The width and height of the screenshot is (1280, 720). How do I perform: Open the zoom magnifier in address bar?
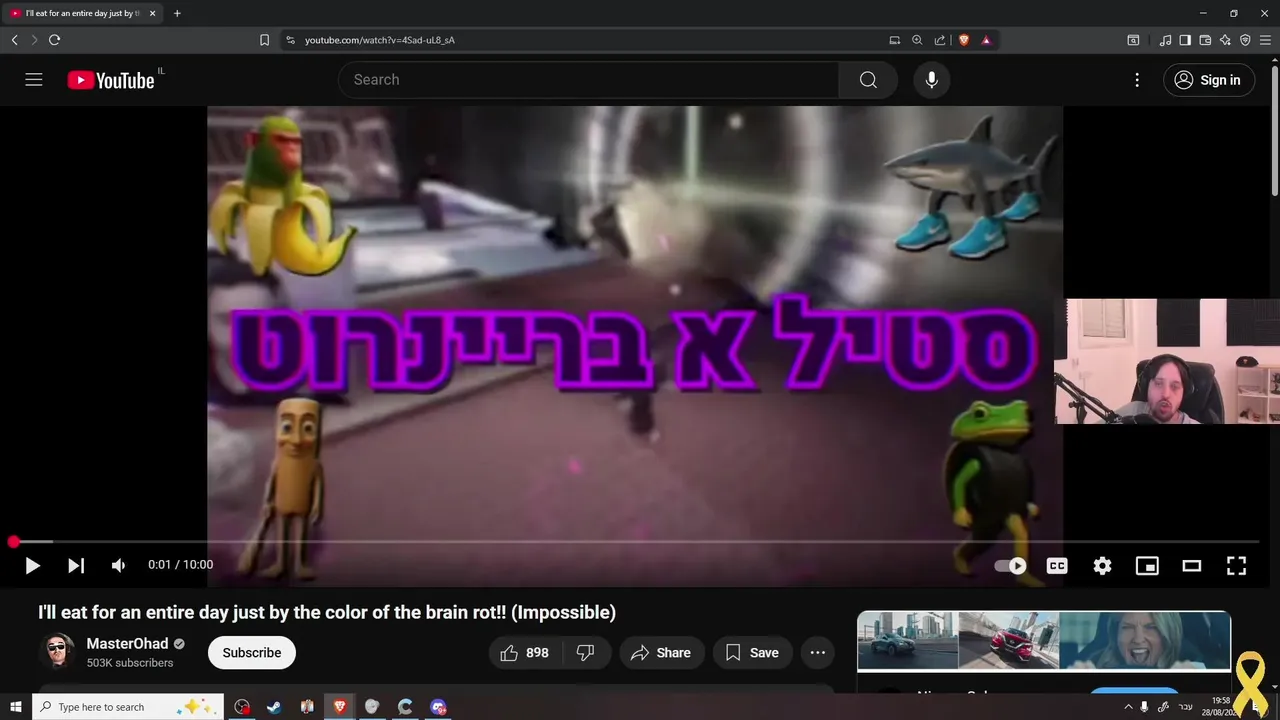[917, 40]
